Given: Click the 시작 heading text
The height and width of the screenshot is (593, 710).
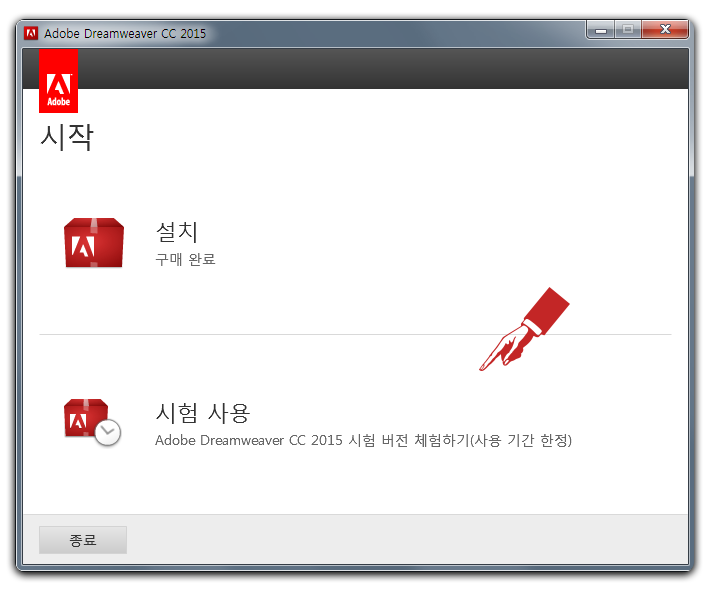Looking at the screenshot, I should (67, 137).
